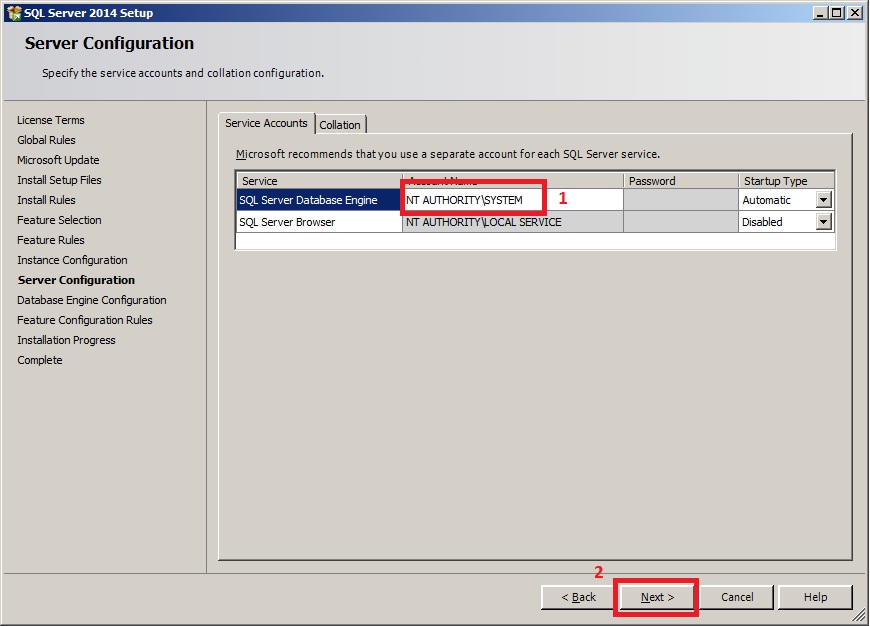Click Complete step in sidebar
The image size is (870, 626).
(x=39, y=360)
